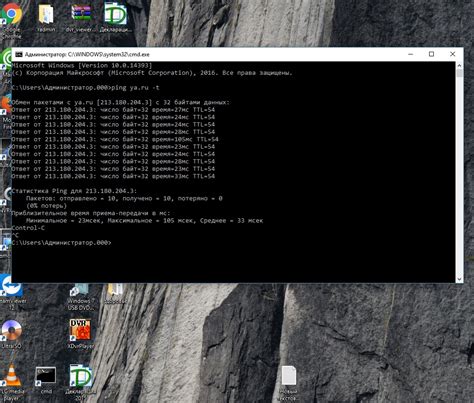Select the Windows 7 USB DVD shortcut
This screenshot has width=474, height=403.
click(x=80, y=292)
